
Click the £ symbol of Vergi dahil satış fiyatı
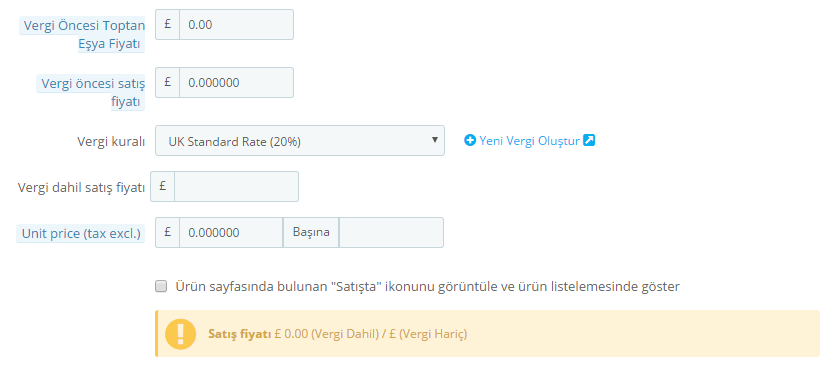point(163,186)
